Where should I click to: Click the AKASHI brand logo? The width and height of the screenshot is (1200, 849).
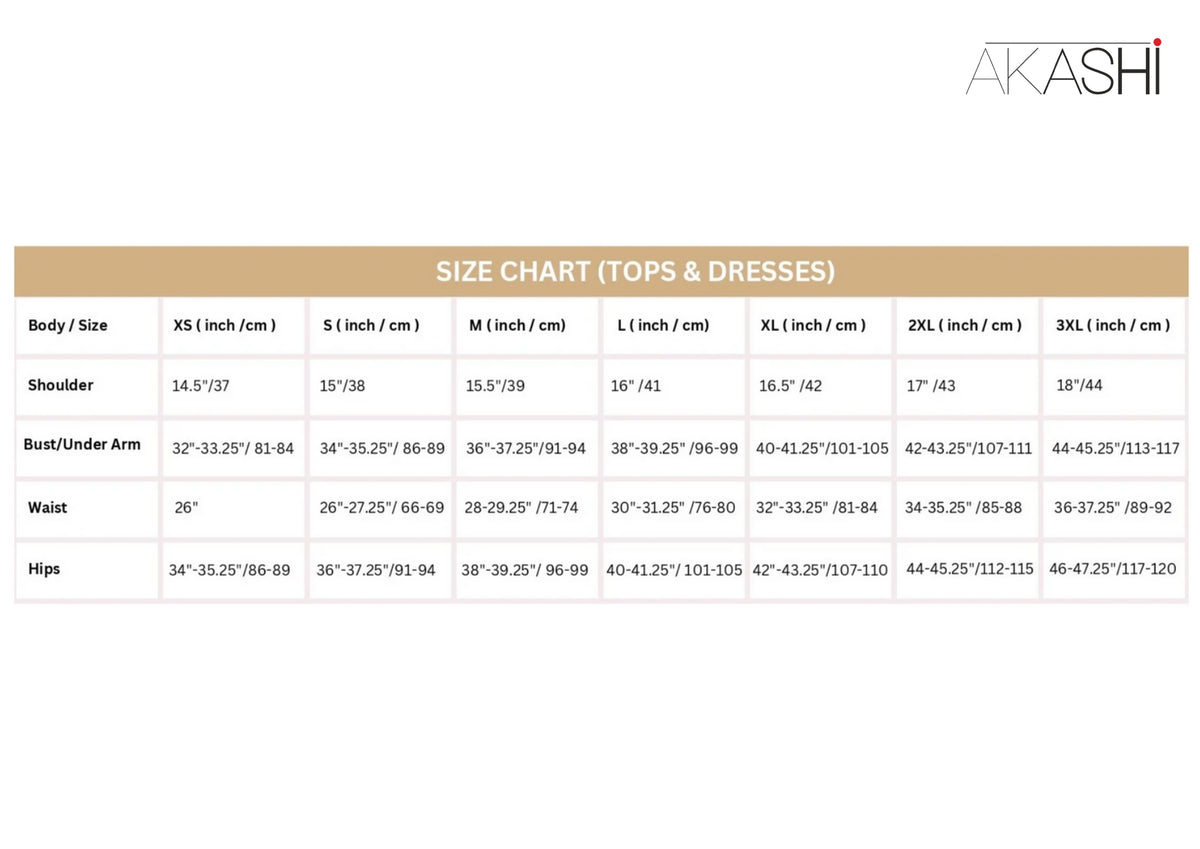click(x=1063, y=68)
